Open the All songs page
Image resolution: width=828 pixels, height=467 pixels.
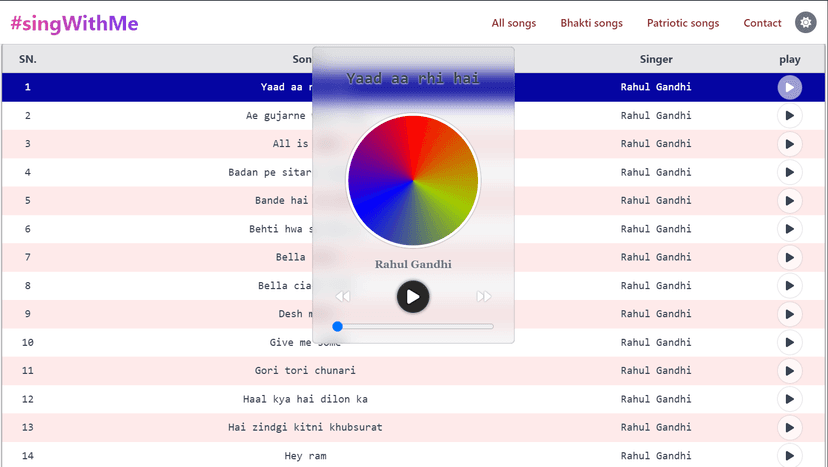click(x=514, y=23)
